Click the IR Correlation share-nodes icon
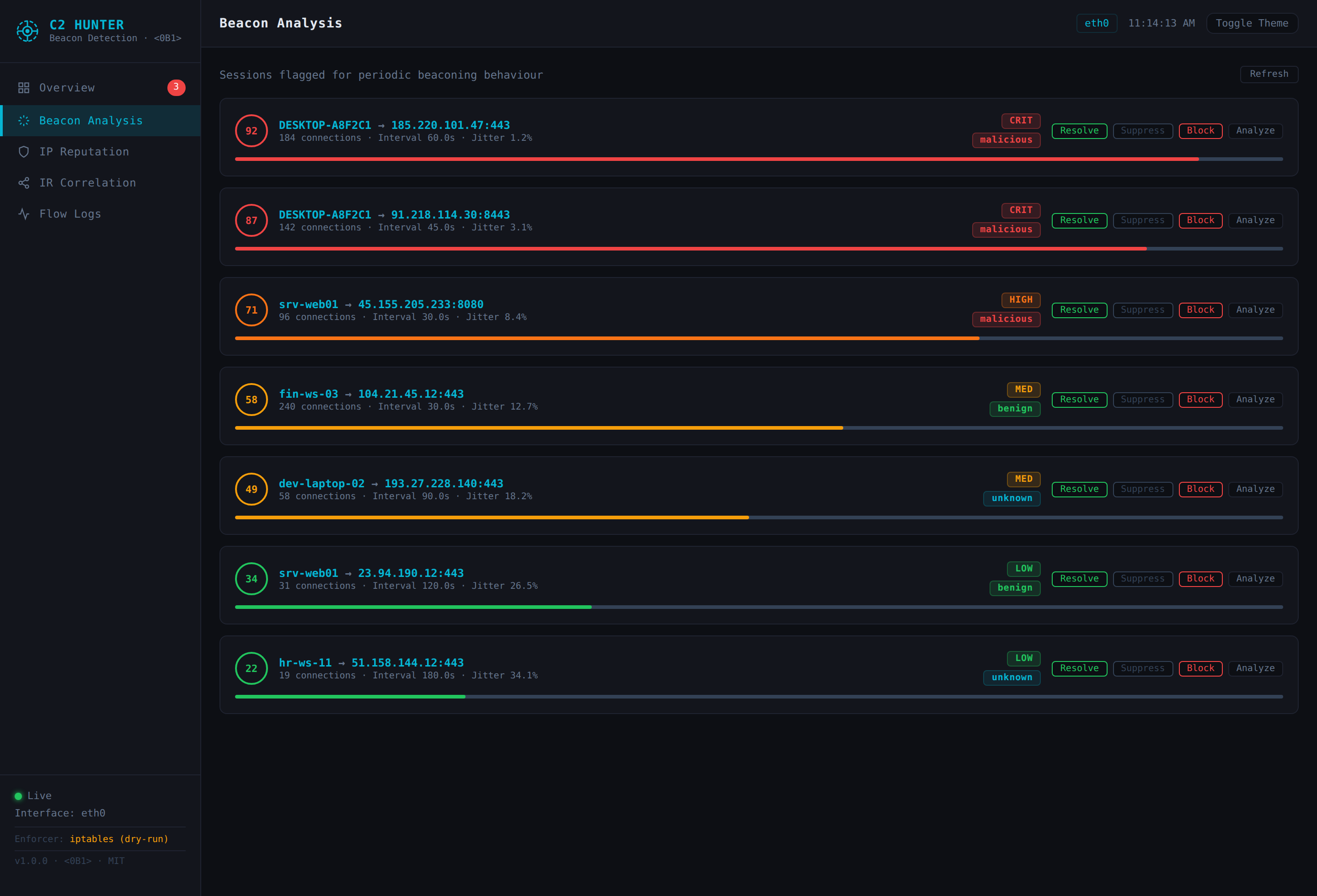This screenshot has height=896, width=1317. [24, 183]
